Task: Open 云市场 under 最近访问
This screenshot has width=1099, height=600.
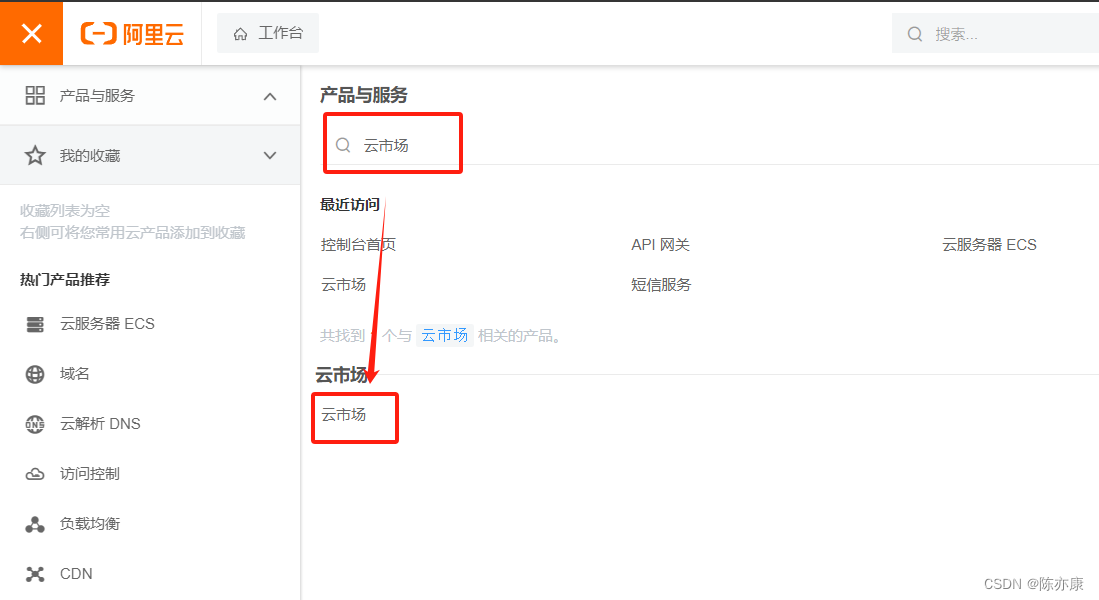Action: tap(343, 285)
